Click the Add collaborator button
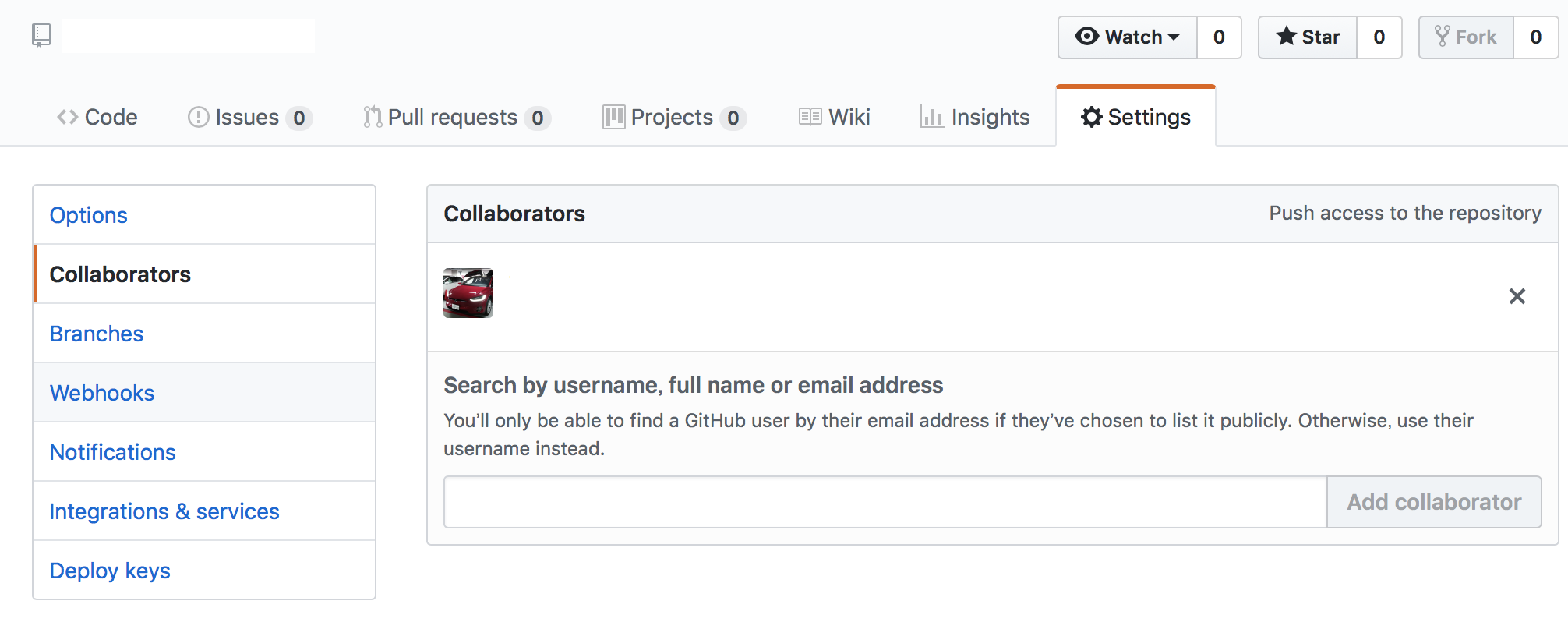This screenshot has width=1568, height=622. point(1434,502)
